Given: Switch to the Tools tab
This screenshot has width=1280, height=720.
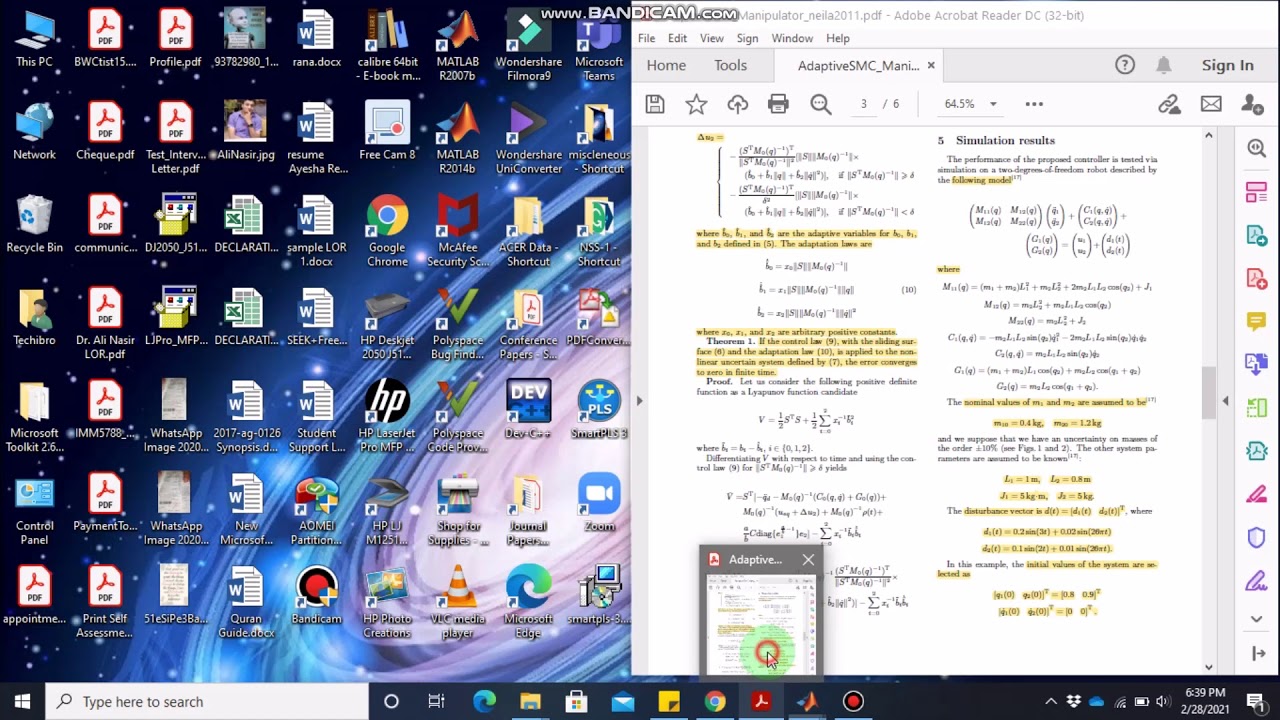Looking at the screenshot, I should [x=730, y=65].
